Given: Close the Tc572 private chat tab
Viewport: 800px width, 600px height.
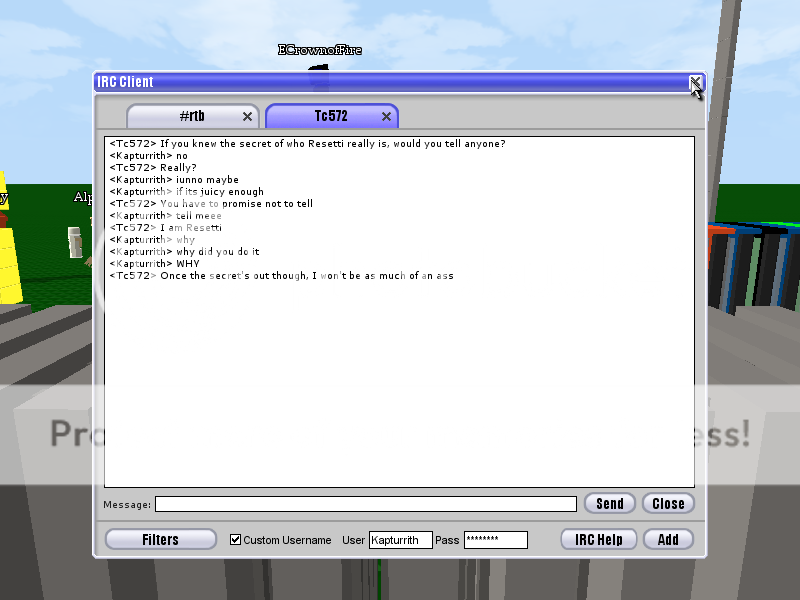Looking at the screenshot, I should pyautogui.click(x=386, y=116).
